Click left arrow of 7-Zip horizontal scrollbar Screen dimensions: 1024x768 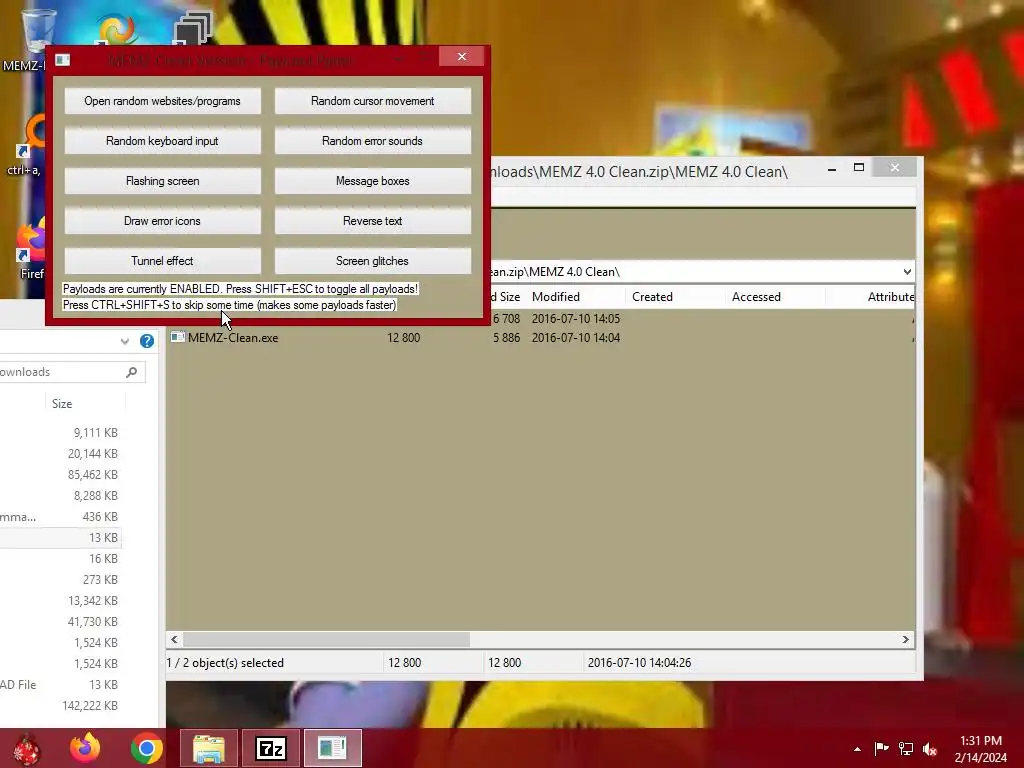[x=174, y=639]
